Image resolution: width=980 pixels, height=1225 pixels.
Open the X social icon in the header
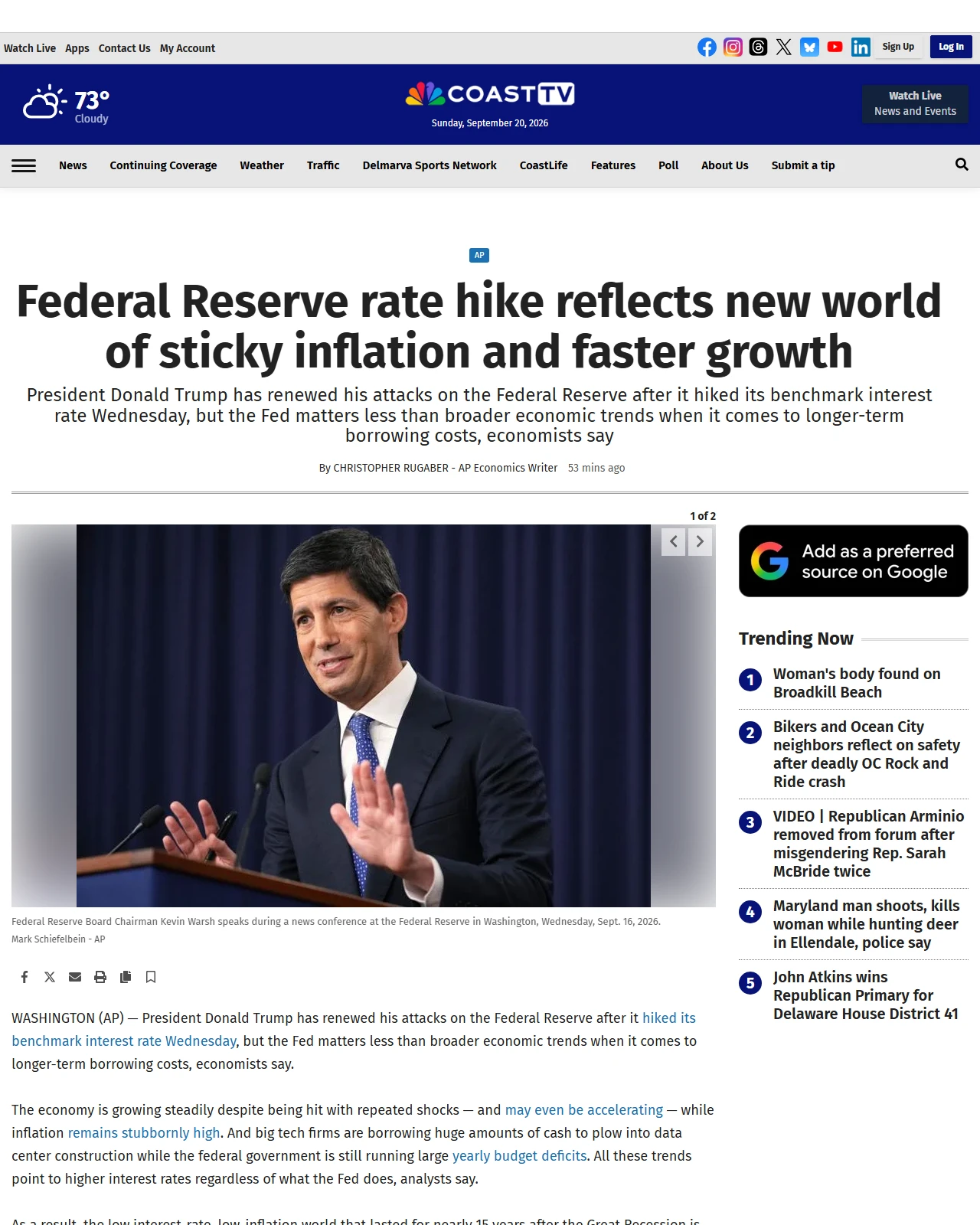pos(784,47)
